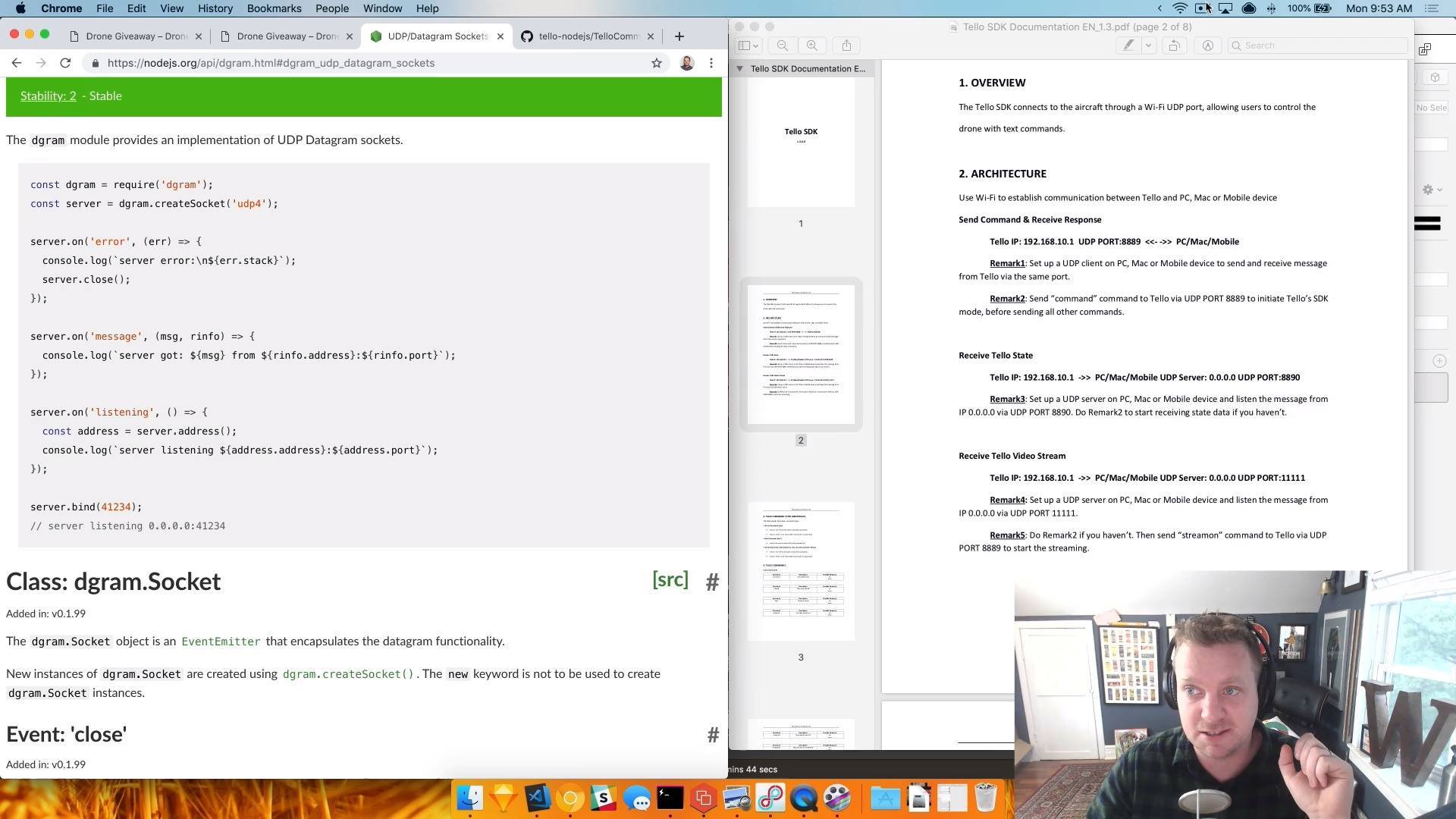Open the People menu
The width and height of the screenshot is (1456, 819).
pyautogui.click(x=332, y=8)
